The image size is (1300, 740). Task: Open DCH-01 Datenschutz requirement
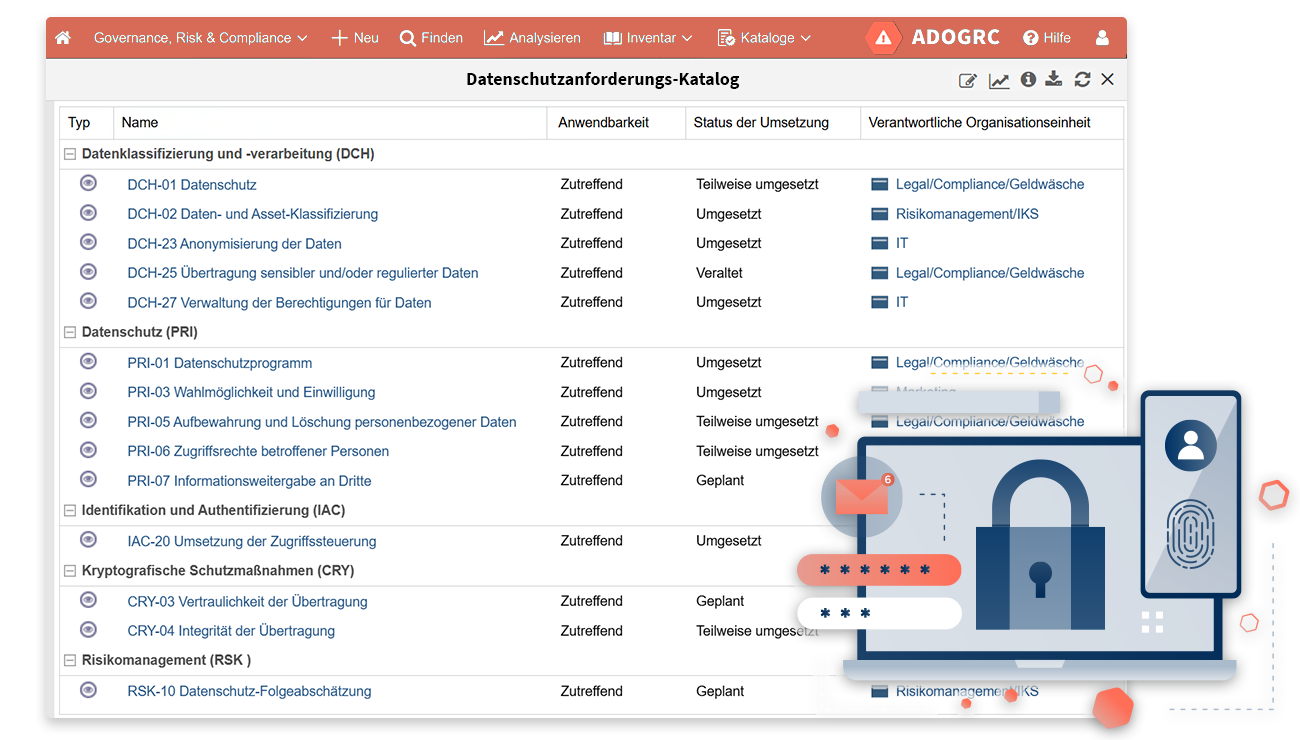(192, 185)
